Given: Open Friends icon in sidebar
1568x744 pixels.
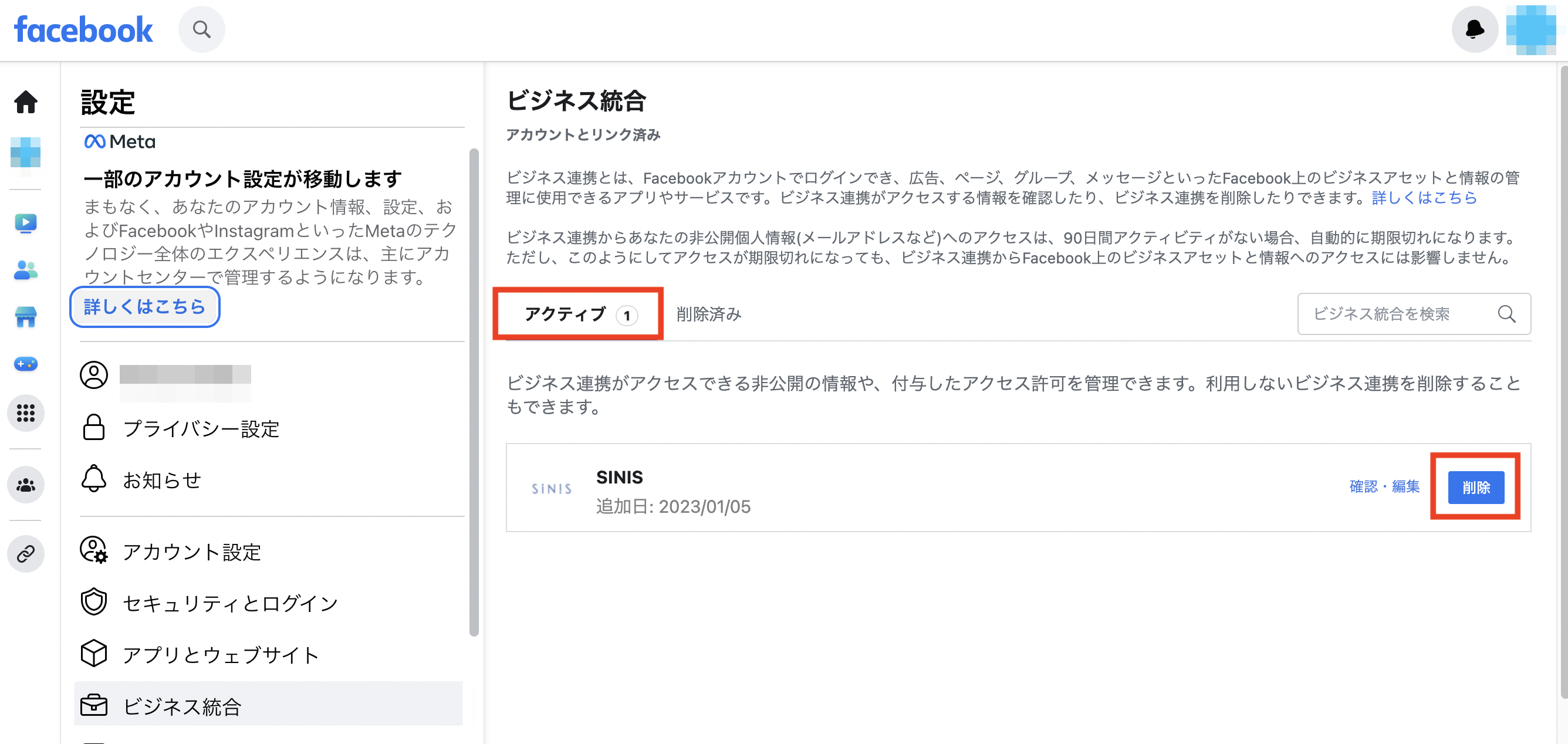Looking at the screenshot, I should point(26,270).
